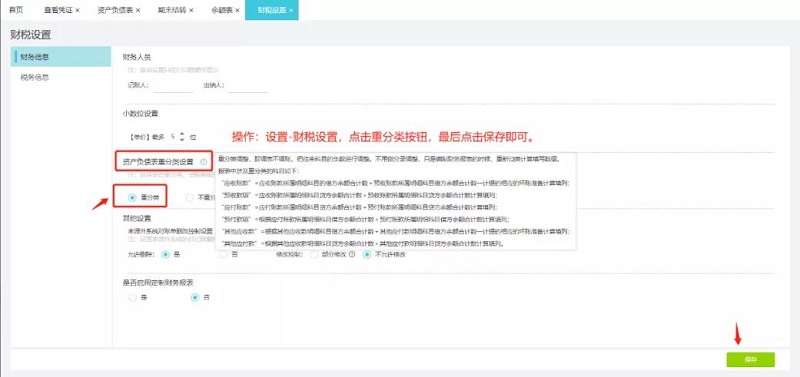Close the 财税设置 tab with its X
Screen dimensions: 800x377
coord(290,10)
